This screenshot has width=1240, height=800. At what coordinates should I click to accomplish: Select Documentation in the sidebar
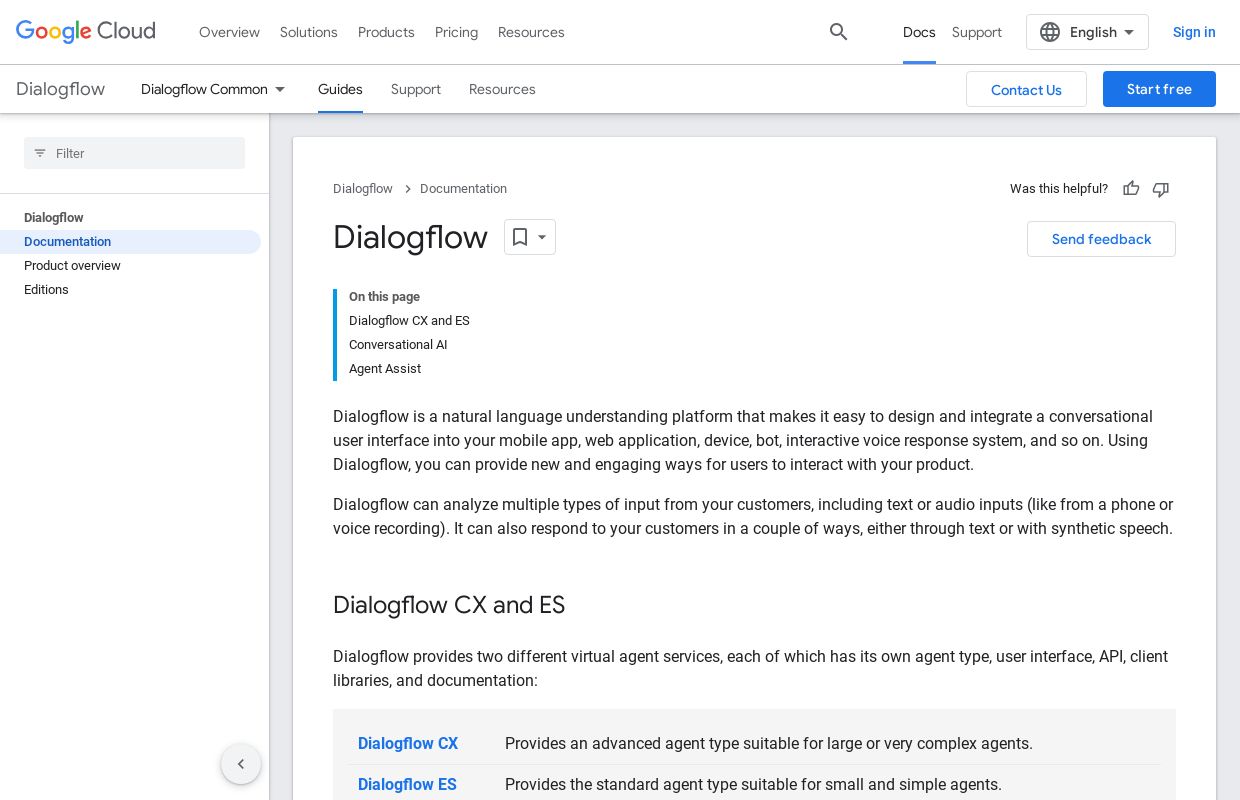tap(130, 242)
